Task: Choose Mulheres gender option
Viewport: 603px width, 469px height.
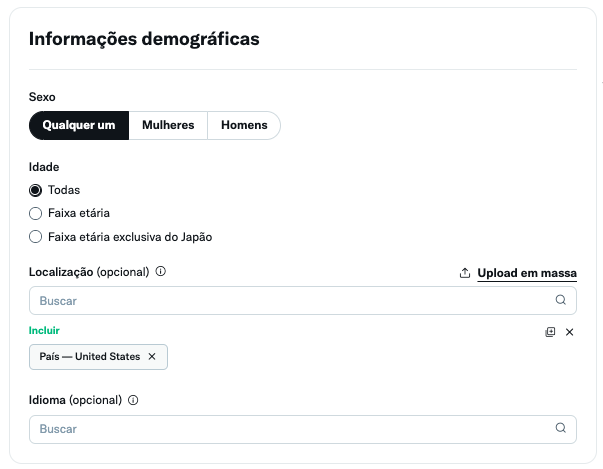Action: (x=168, y=125)
